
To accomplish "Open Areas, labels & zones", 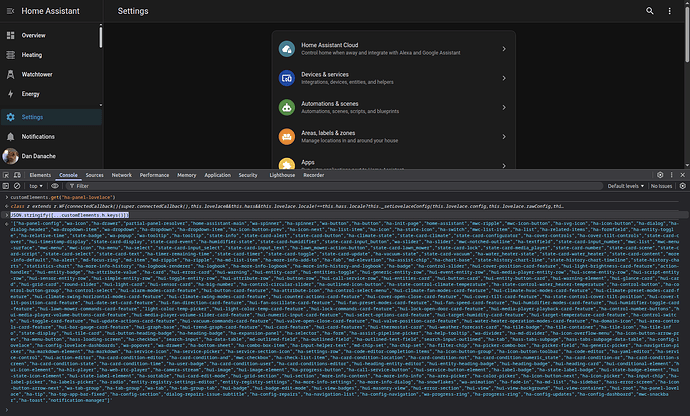I will 393,136.
